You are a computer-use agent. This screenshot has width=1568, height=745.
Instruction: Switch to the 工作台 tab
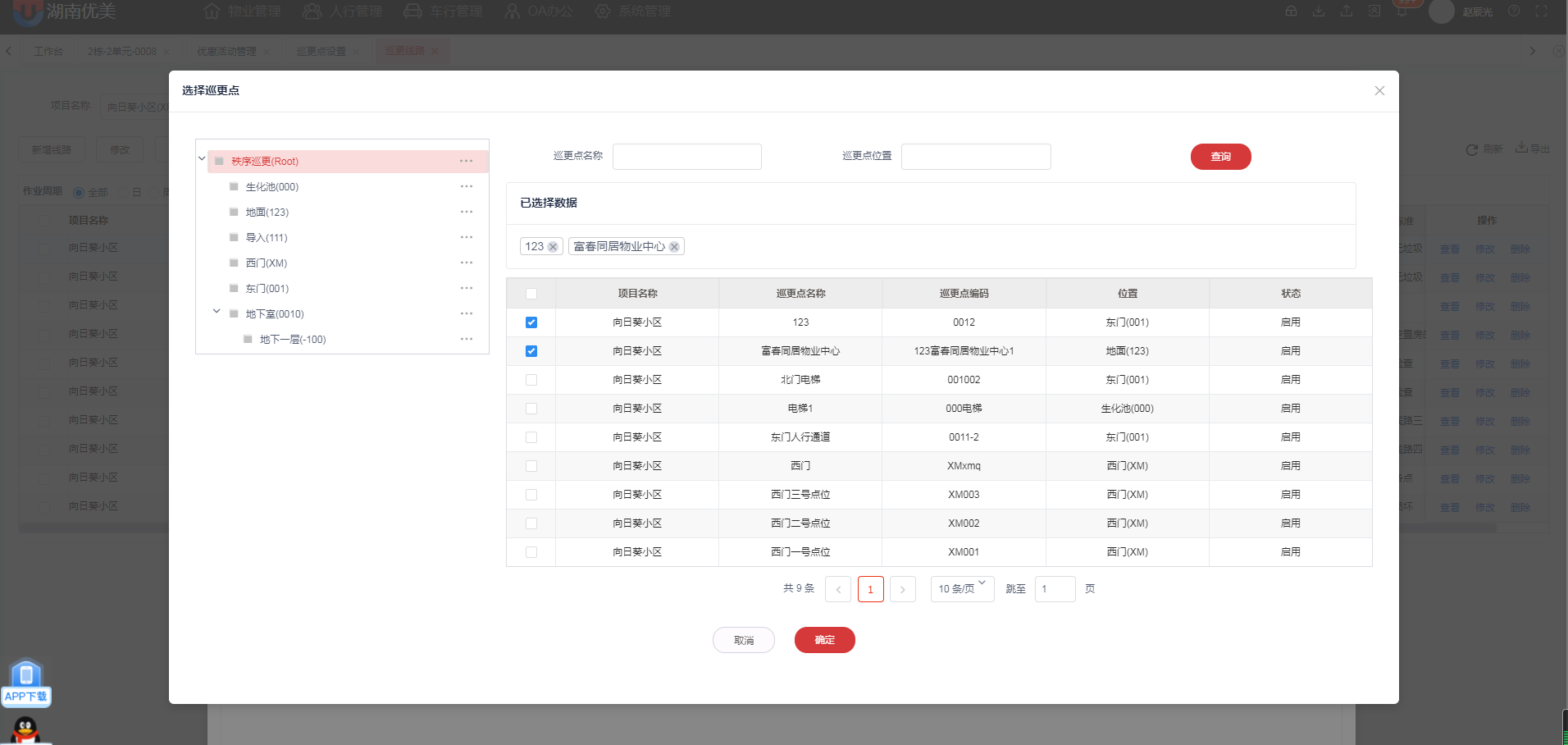(48, 51)
